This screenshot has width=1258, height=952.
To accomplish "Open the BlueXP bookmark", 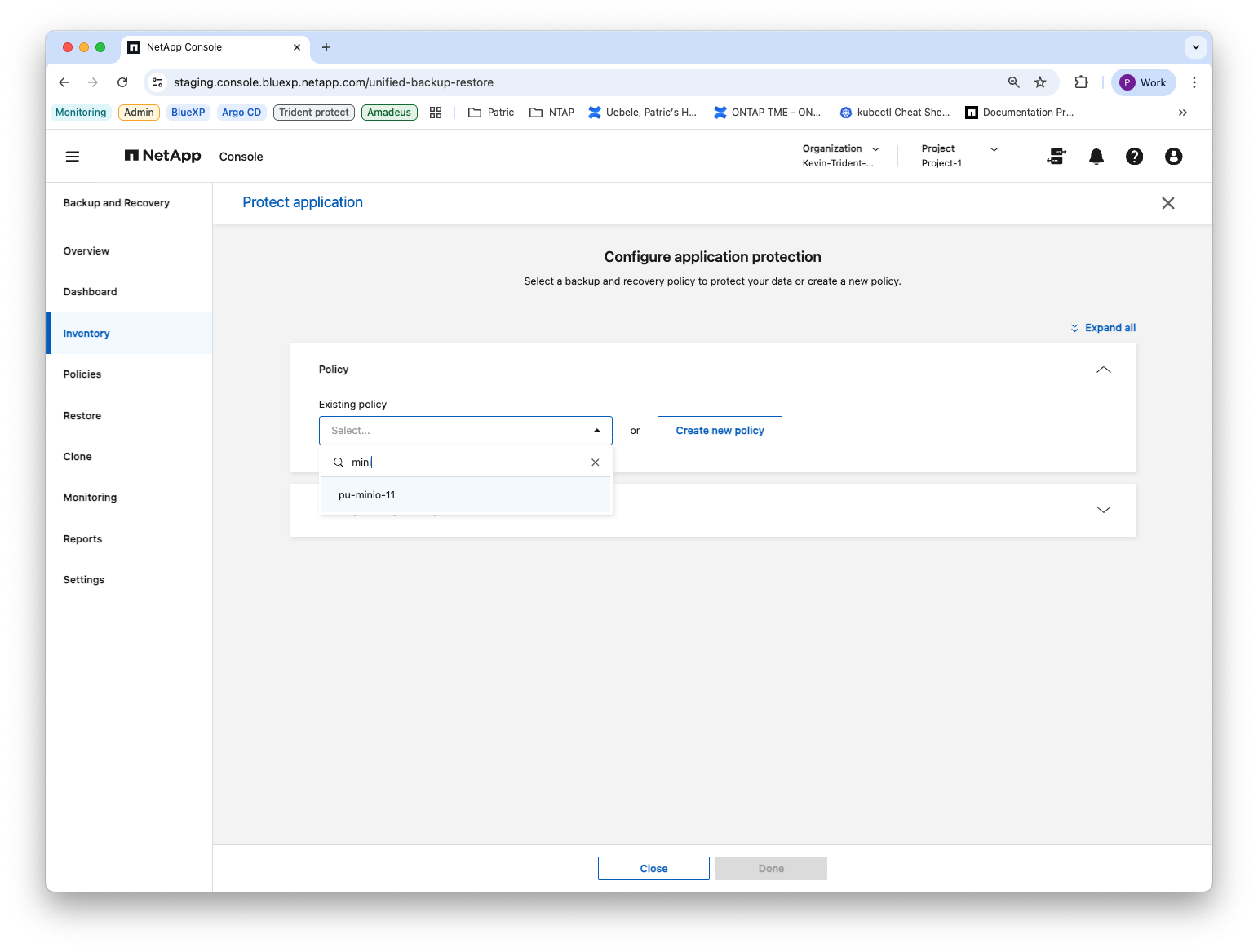I will pos(188,113).
